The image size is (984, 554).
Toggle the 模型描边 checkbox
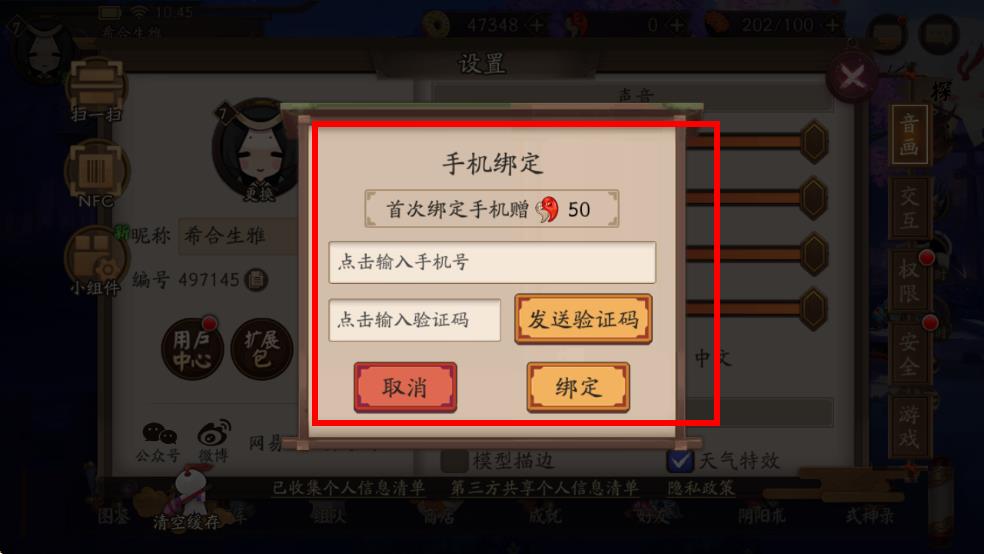pos(454,461)
